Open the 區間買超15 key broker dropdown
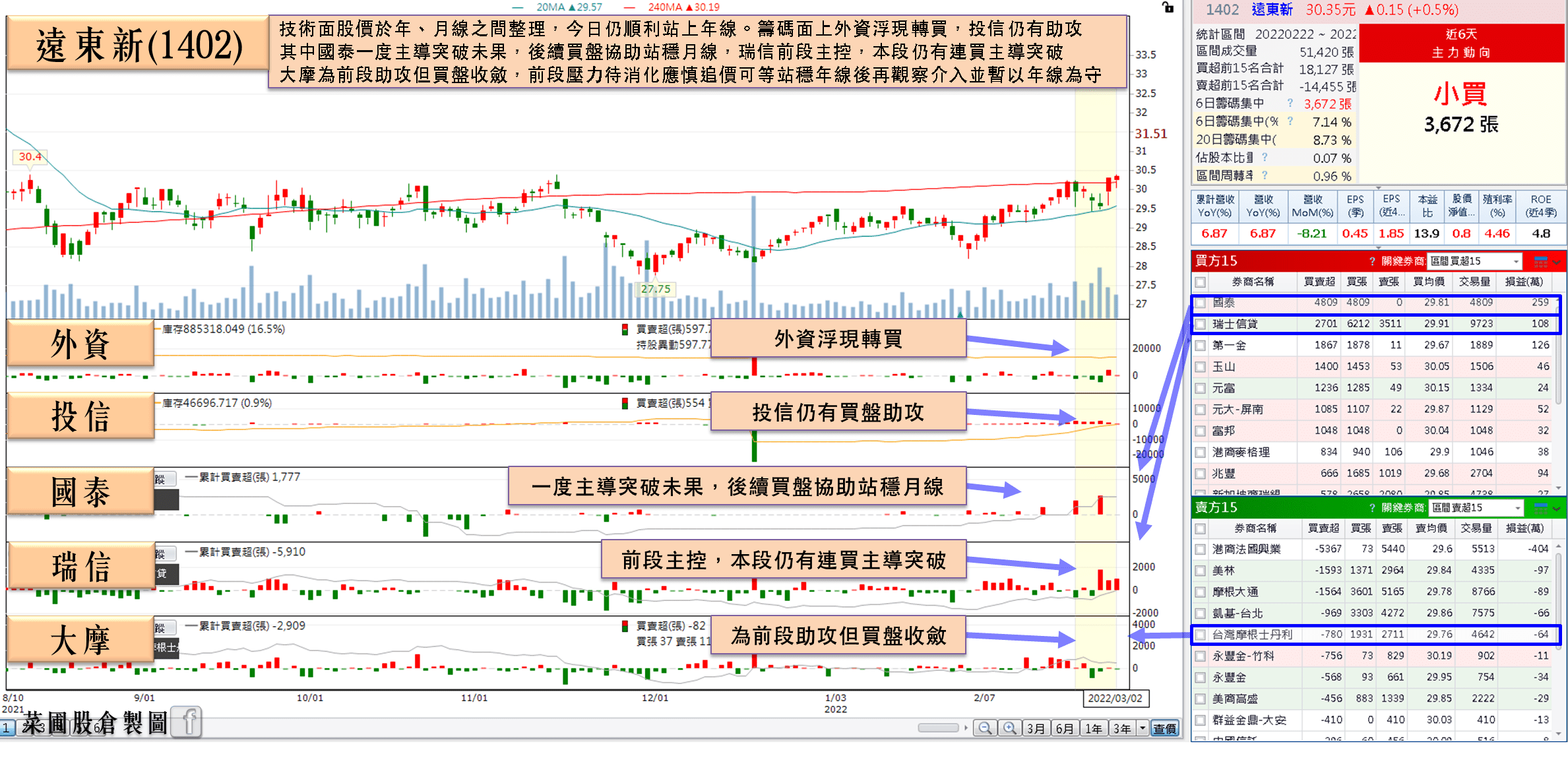 pos(1474,261)
